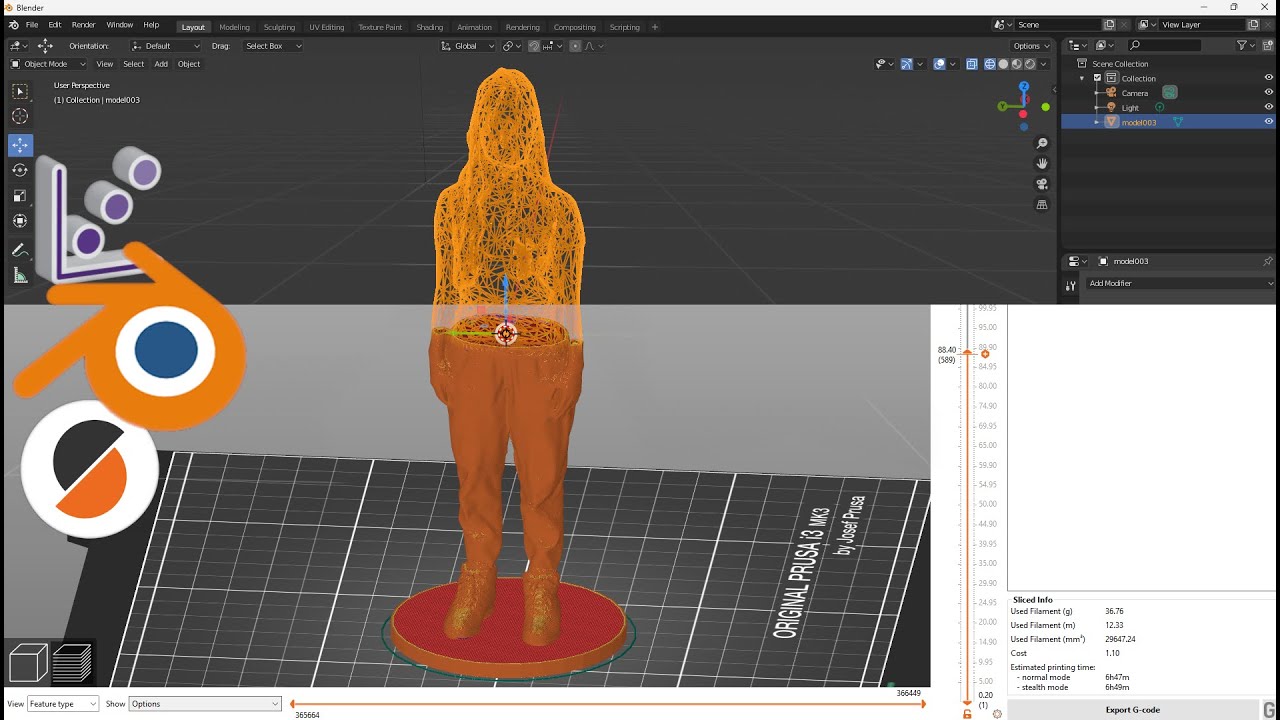The width and height of the screenshot is (1280, 720).
Task: Switch to wireframe viewport shading
Action: click(x=990, y=64)
